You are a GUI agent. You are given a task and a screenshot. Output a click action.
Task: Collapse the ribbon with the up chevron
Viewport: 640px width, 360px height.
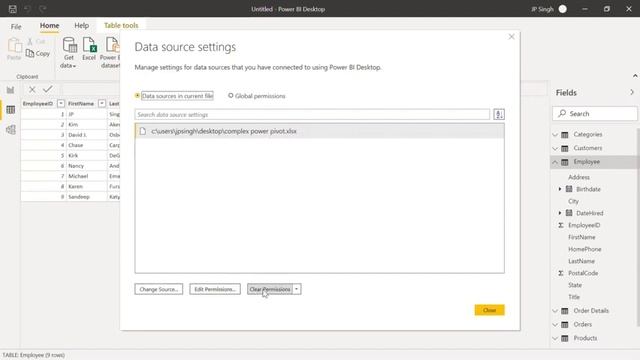635,76
